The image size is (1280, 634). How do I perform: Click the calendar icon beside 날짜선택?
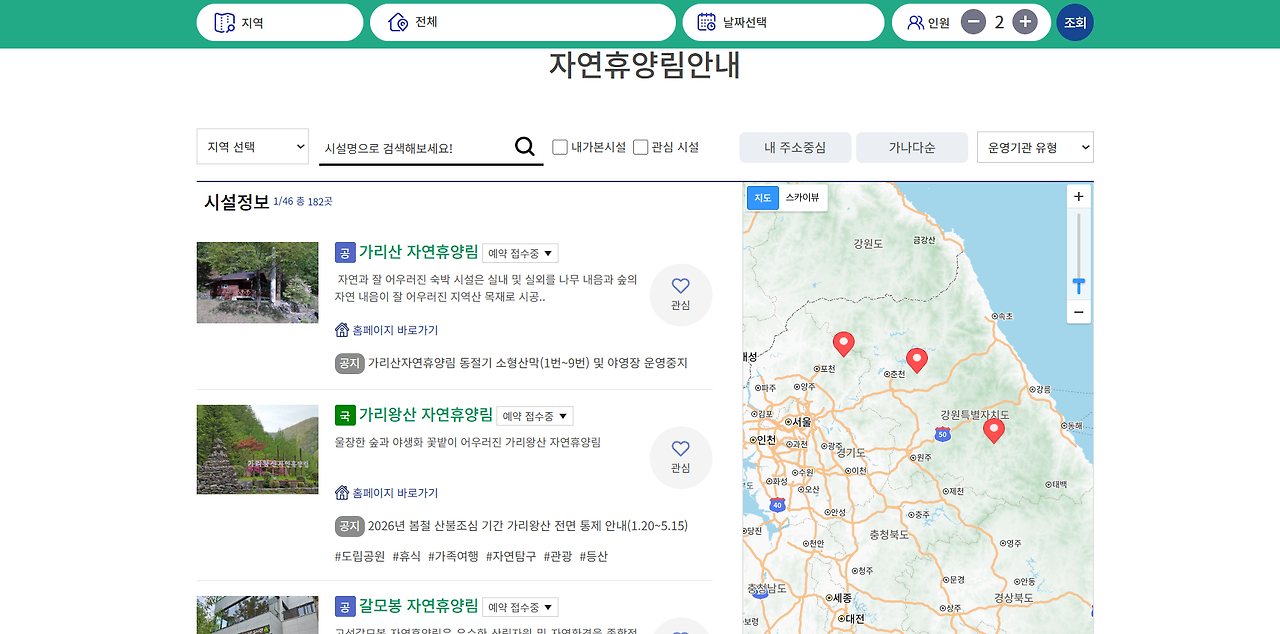[x=706, y=22]
